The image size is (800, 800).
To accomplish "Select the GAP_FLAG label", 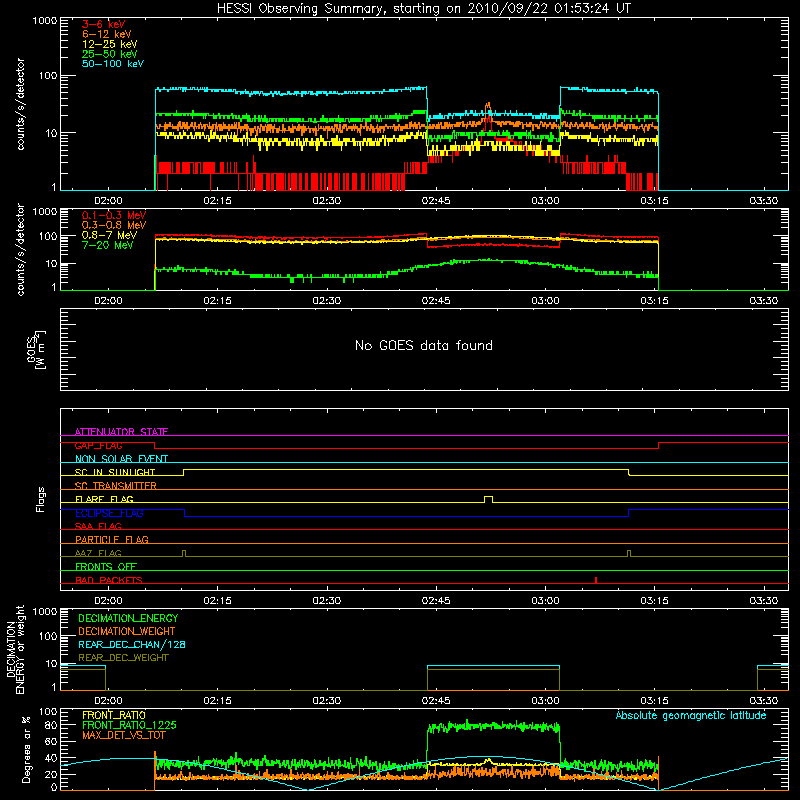I will tap(98, 445).
